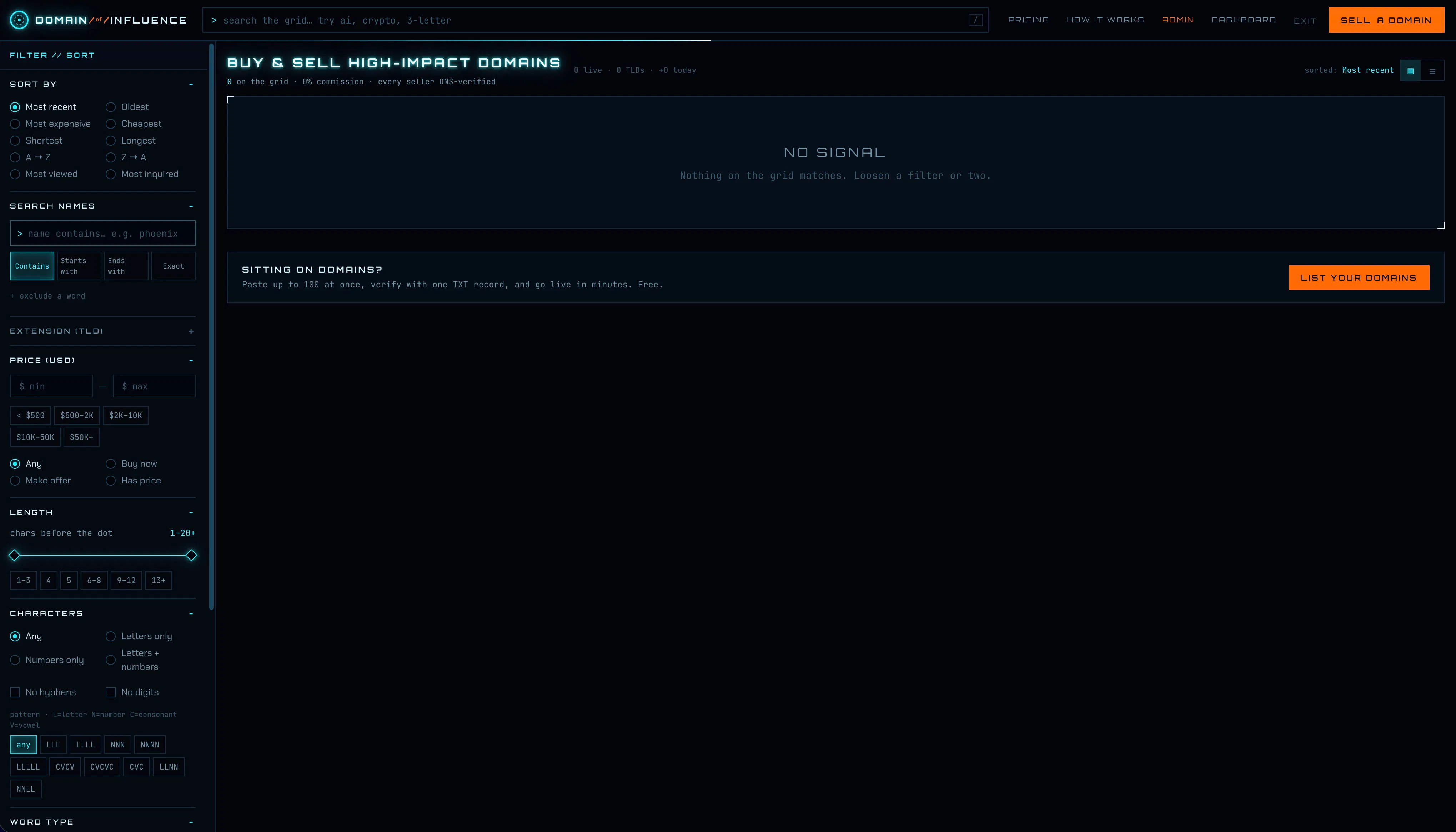Viewport: 1456px width, 832px height.
Task: Open the Dashboard nav item
Action: (1244, 20)
